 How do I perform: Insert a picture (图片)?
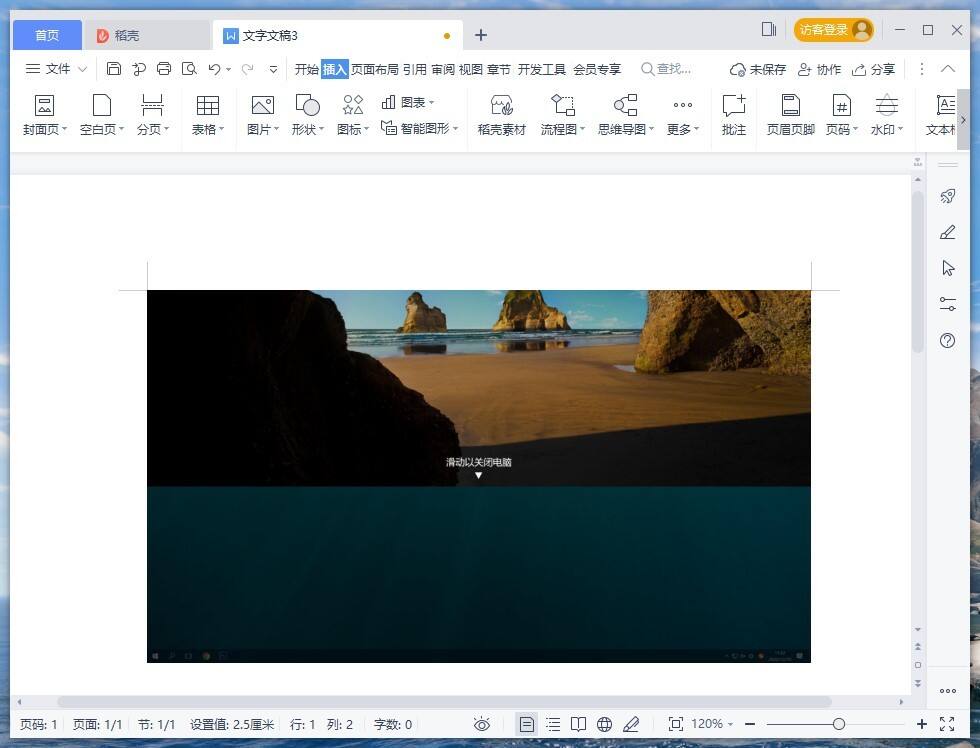(x=262, y=115)
